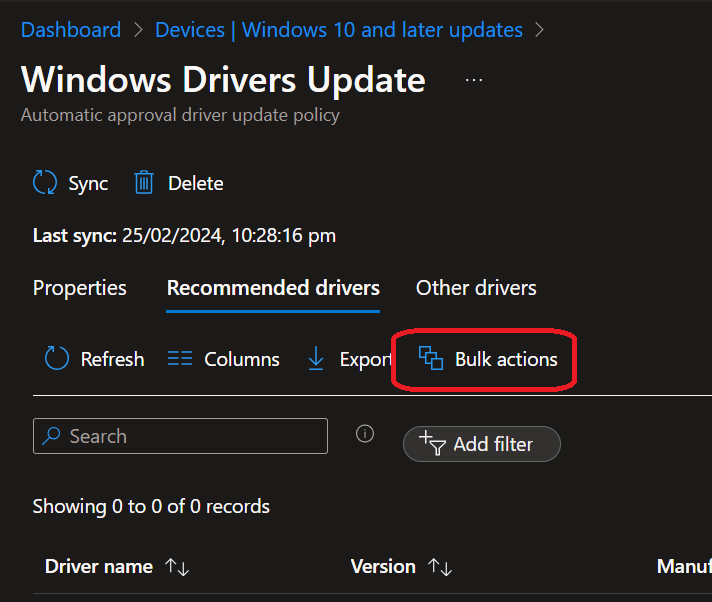
Task: Click the Bulk actions icon
Action: point(431,359)
